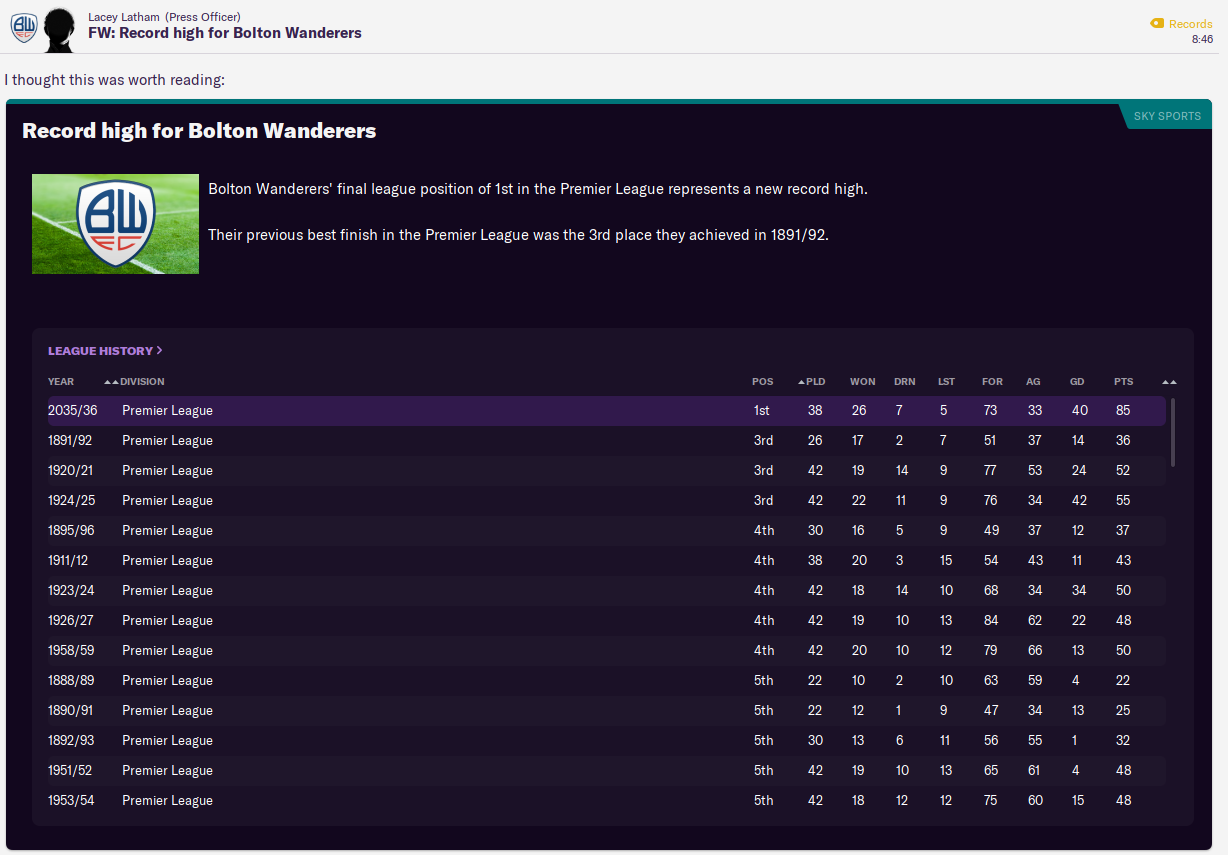This screenshot has width=1228, height=855.
Task: Sort table by Pts column header
Action: (x=1123, y=382)
